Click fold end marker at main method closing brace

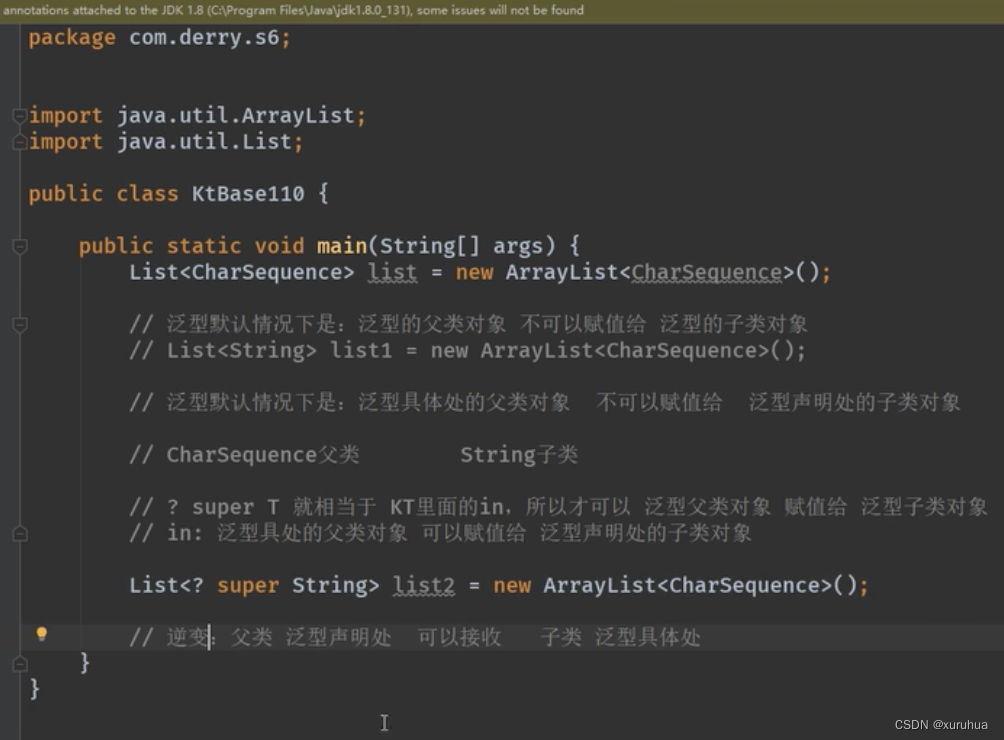20,664
